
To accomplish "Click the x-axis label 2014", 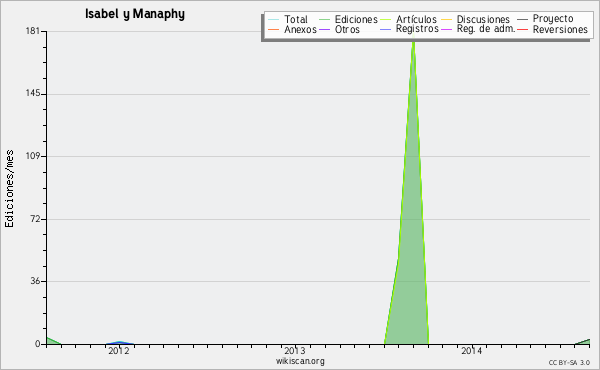I will pyautogui.click(x=471, y=351).
